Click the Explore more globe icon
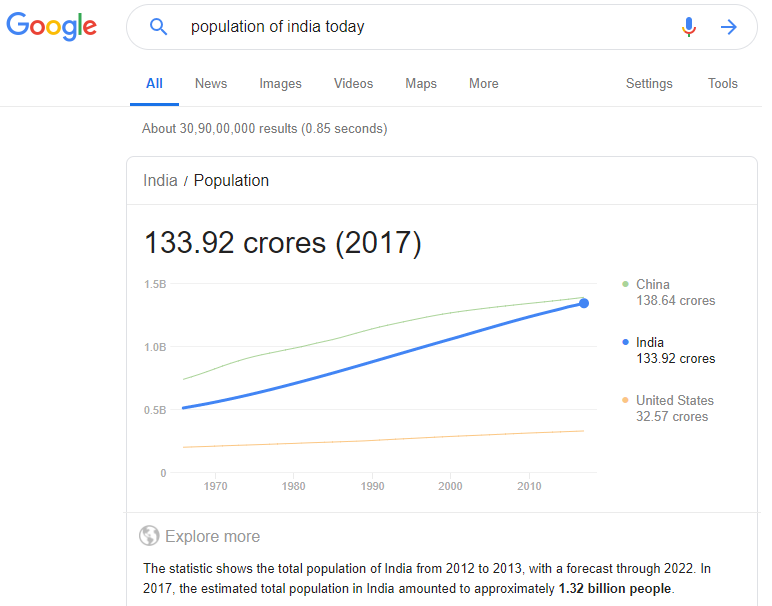772x606 pixels. pos(150,536)
